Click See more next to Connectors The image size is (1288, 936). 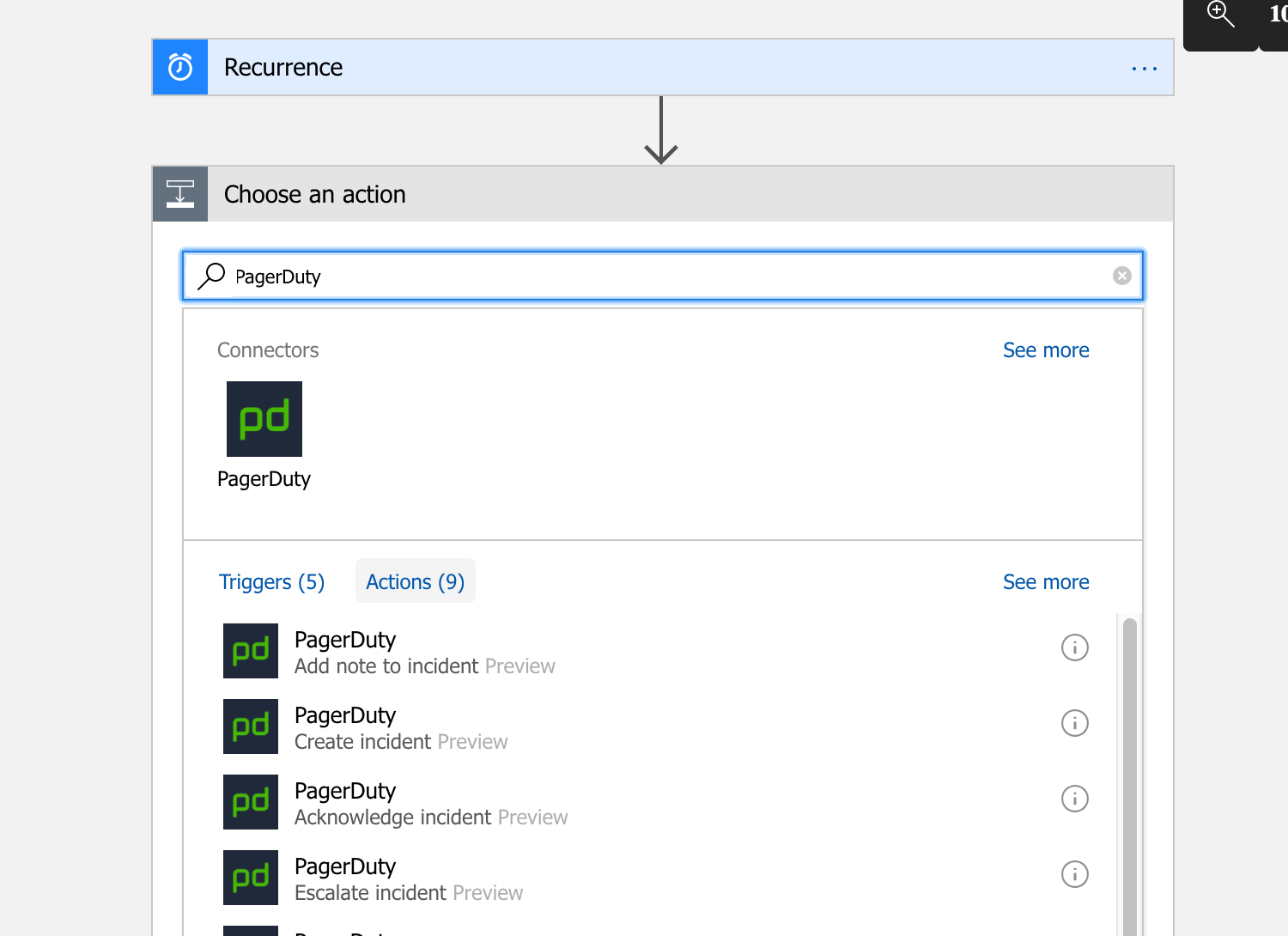pos(1046,349)
